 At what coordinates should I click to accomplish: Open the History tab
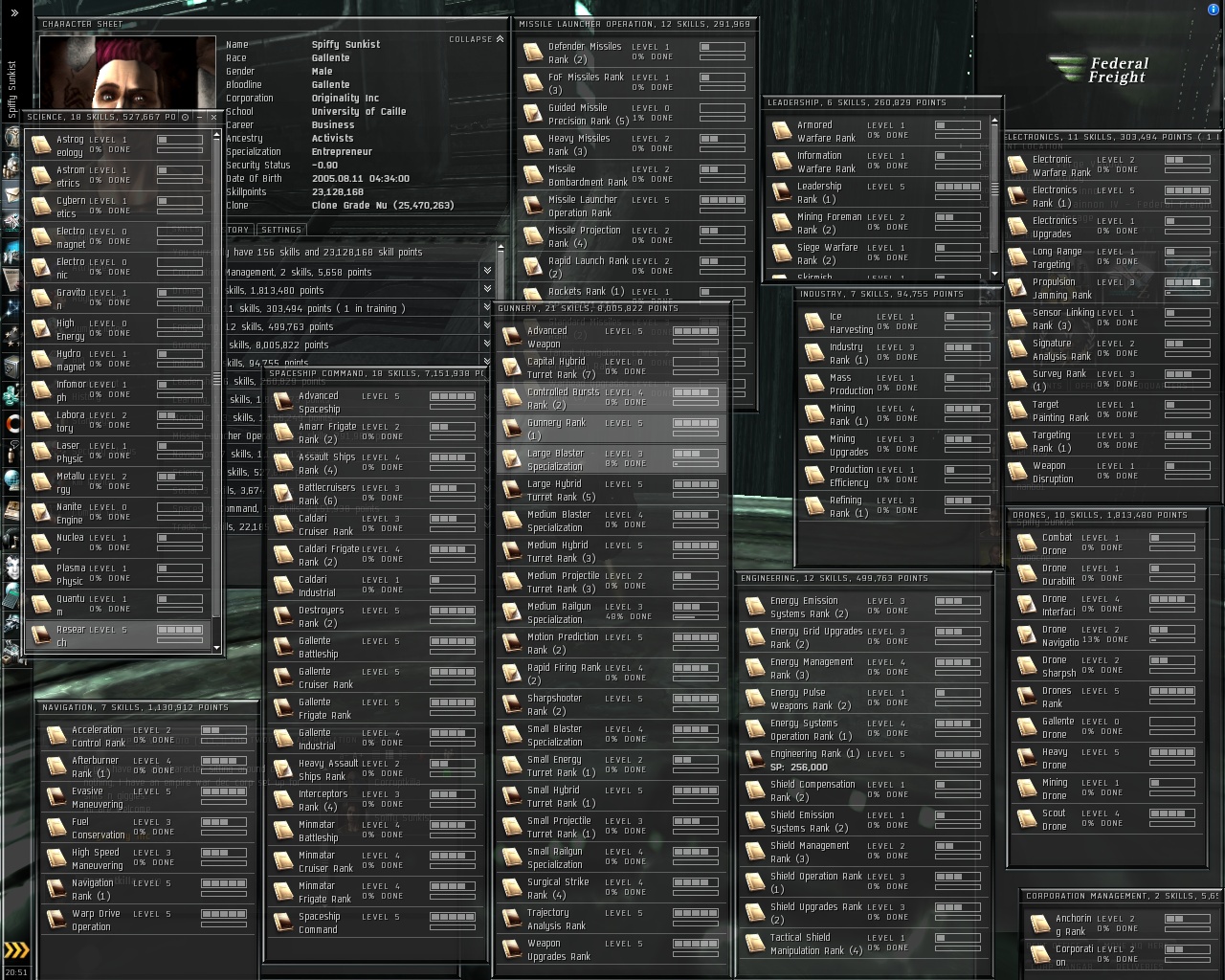237,230
